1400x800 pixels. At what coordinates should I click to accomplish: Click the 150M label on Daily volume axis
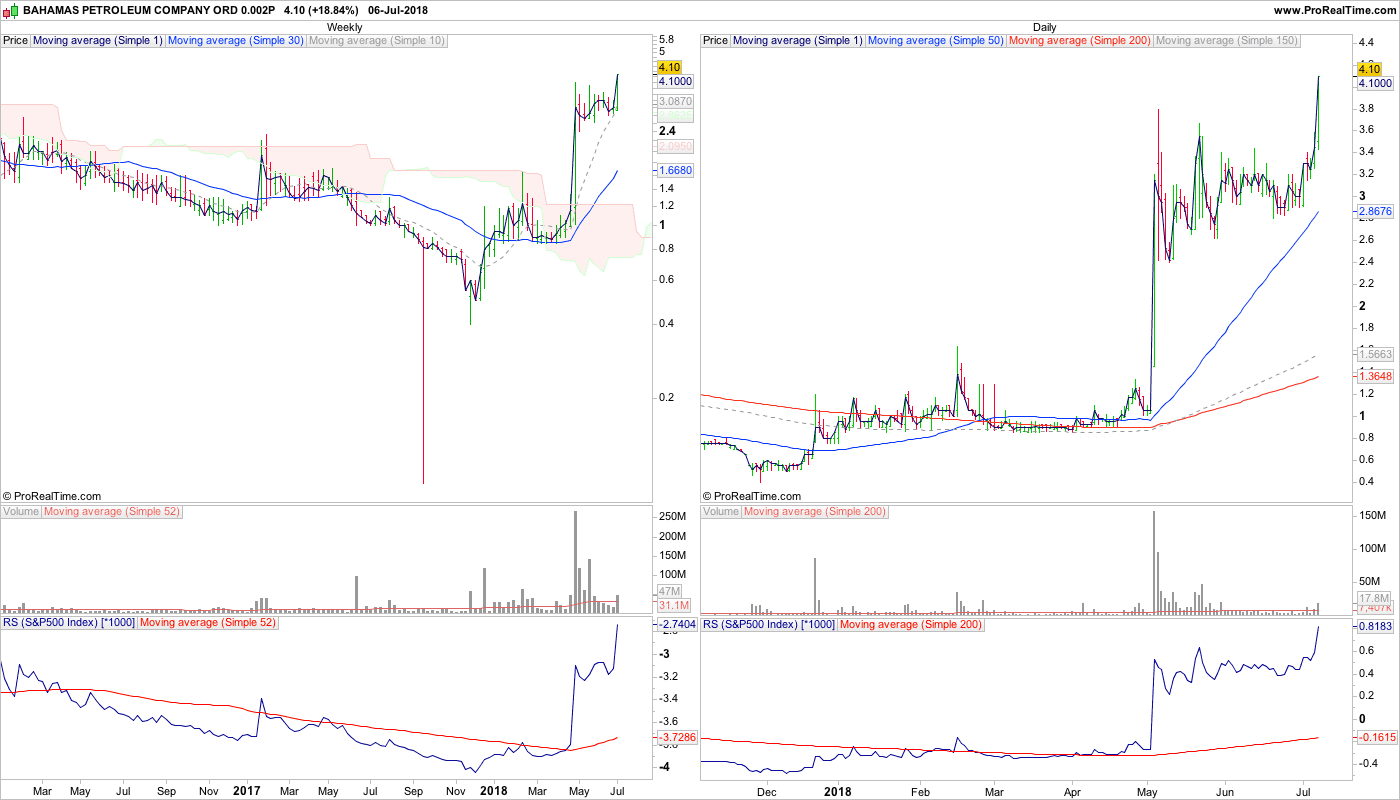(1372, 515)
